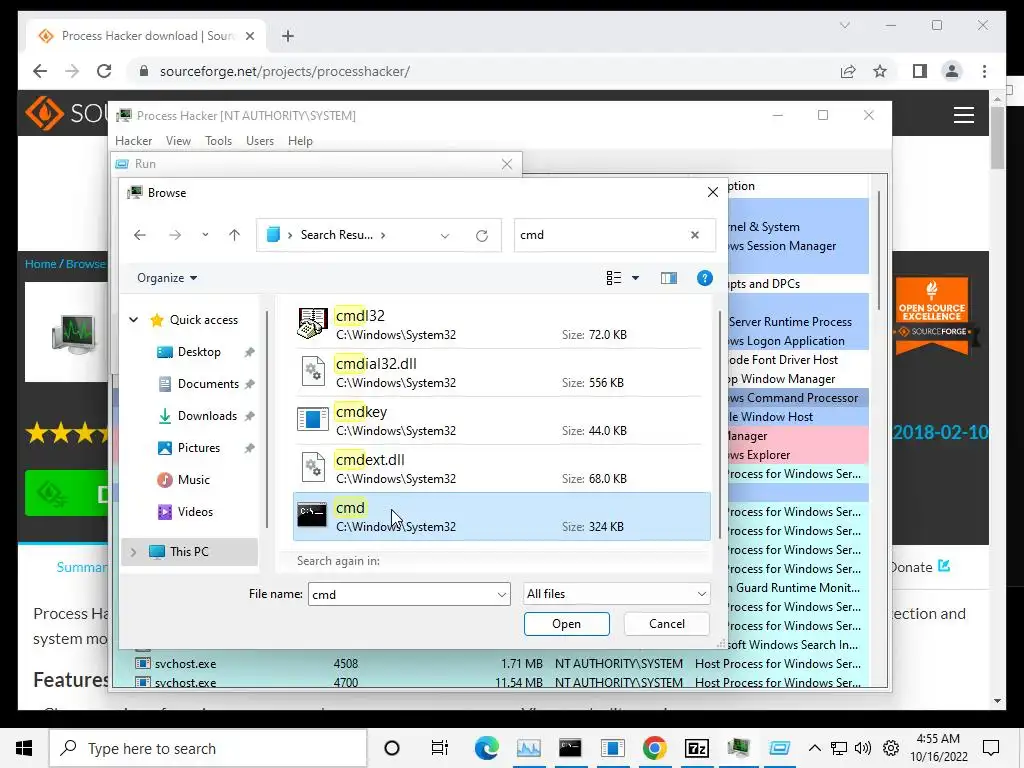Go back in Chrome browser
1024x768 pixels.
click(x=40, y=71)
